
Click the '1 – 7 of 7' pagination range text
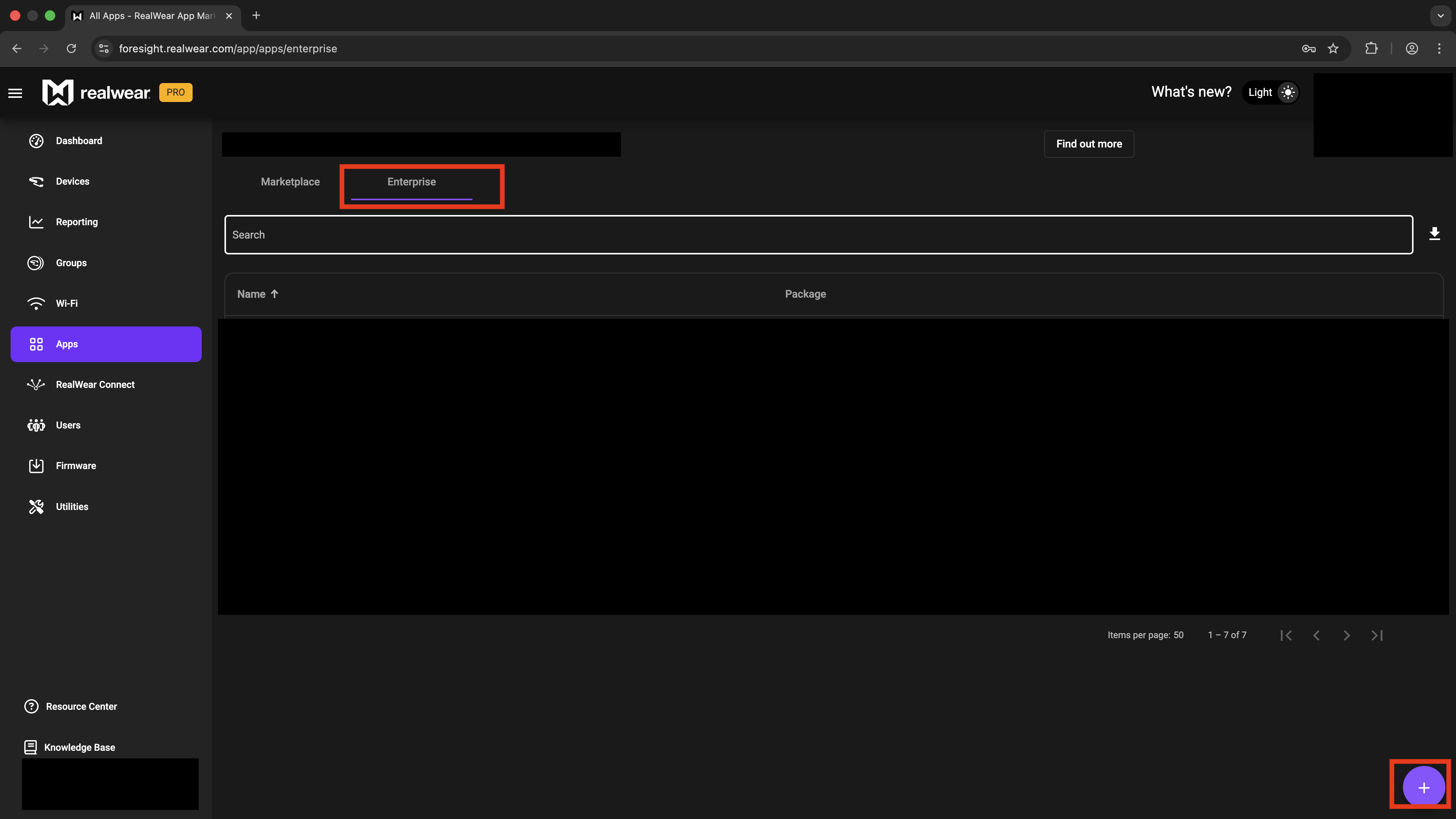(x=1227, y=635)
